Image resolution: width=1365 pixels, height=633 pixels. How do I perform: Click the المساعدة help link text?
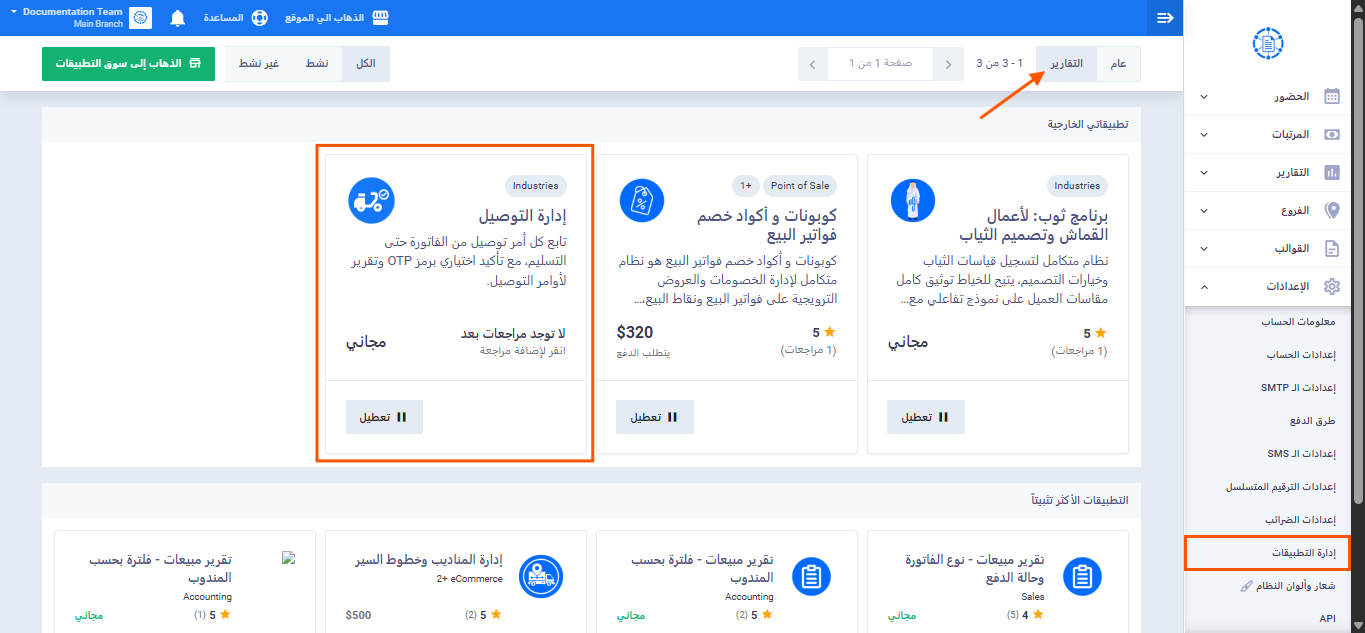[223, 18]
